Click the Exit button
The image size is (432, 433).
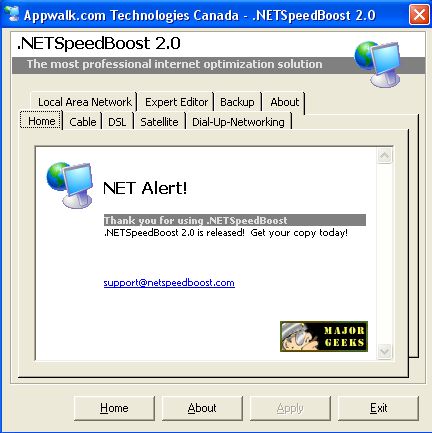[x=378, y=408]
